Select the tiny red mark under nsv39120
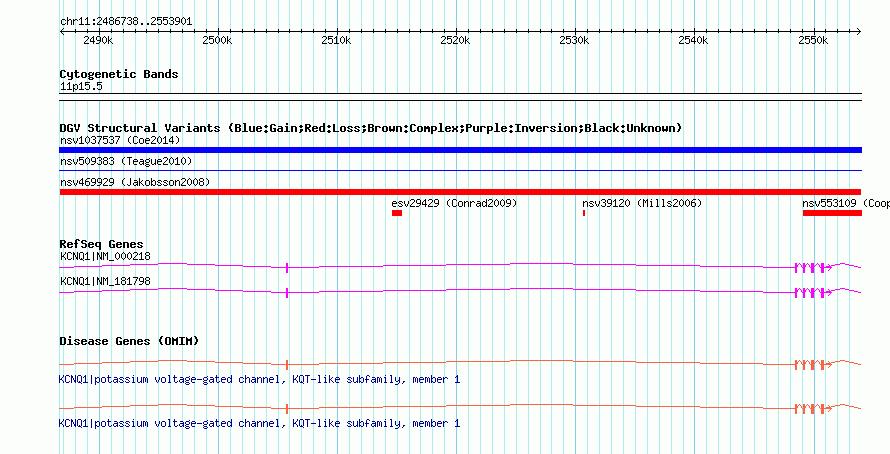 pos(583,213)
